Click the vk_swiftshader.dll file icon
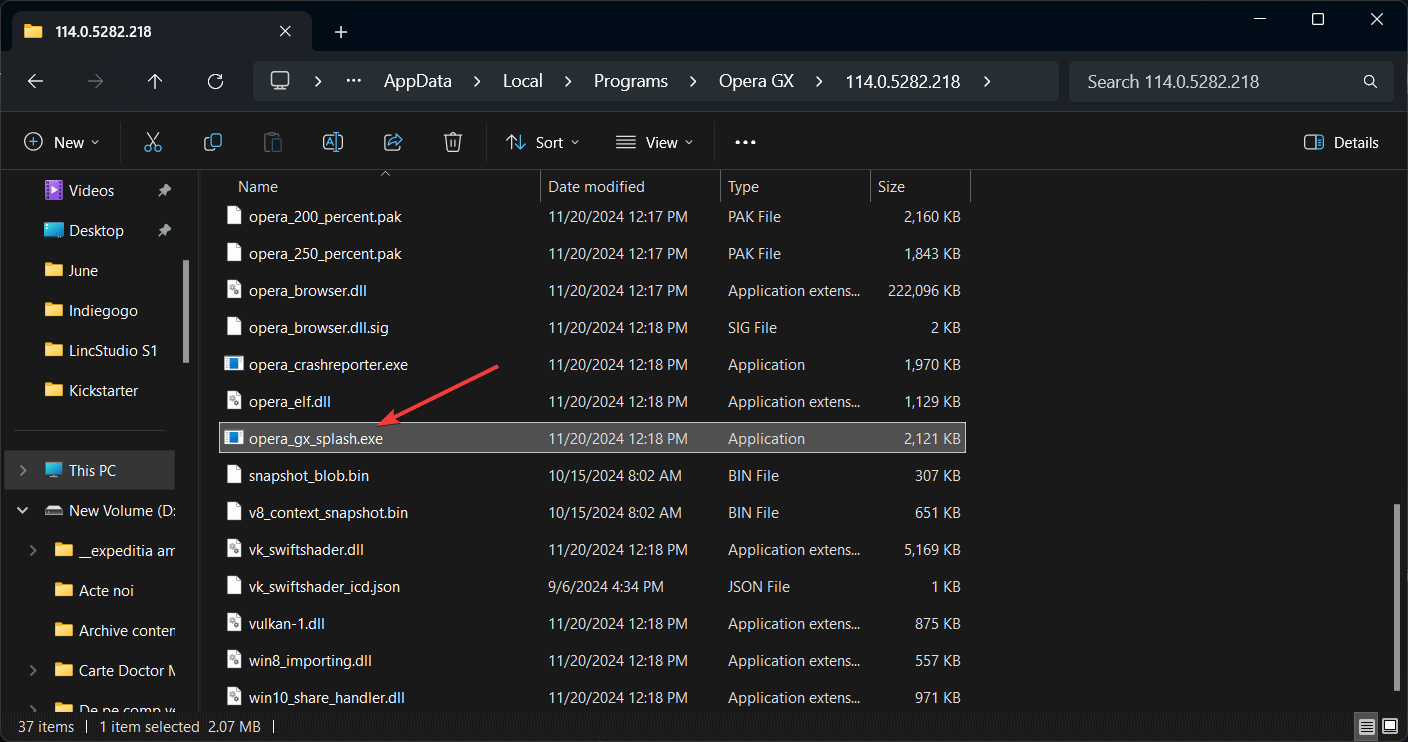The width and height of the screenshot is (1408, 742). [x=234, y=549]
